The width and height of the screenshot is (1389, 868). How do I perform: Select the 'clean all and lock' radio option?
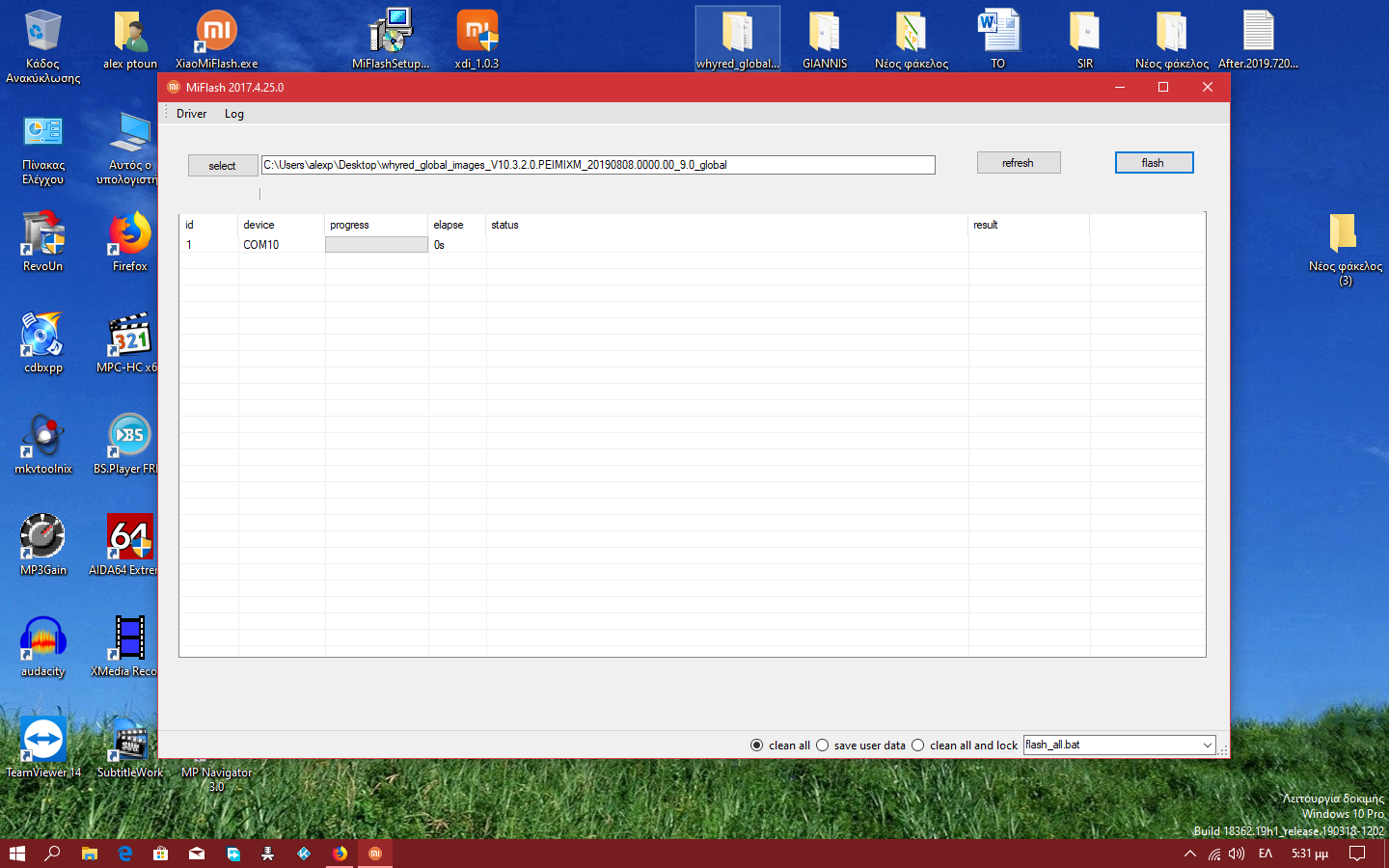tap(918, 746)
